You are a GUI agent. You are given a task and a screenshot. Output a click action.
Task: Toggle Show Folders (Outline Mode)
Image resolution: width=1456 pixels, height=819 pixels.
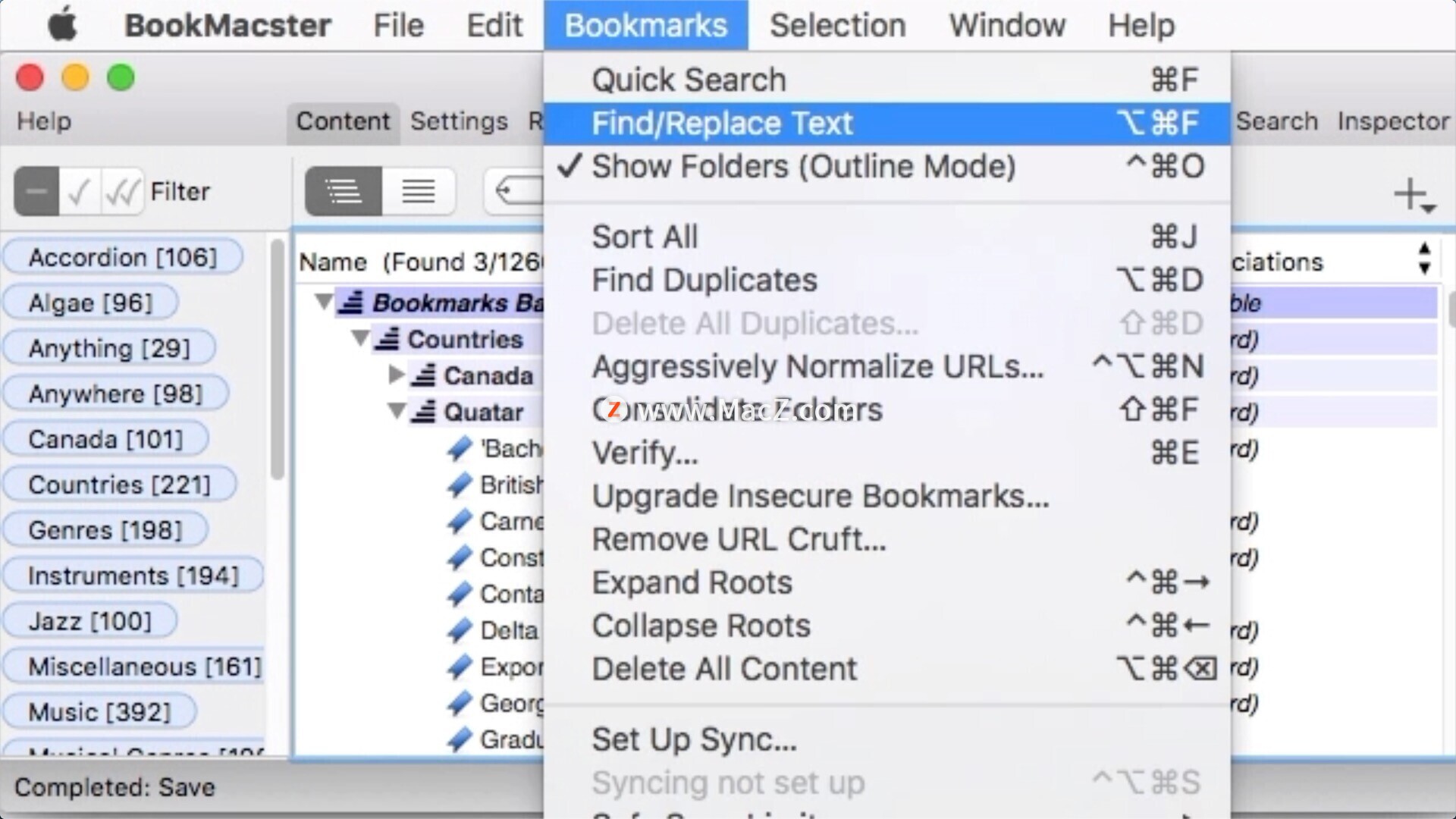pos(887,166)
